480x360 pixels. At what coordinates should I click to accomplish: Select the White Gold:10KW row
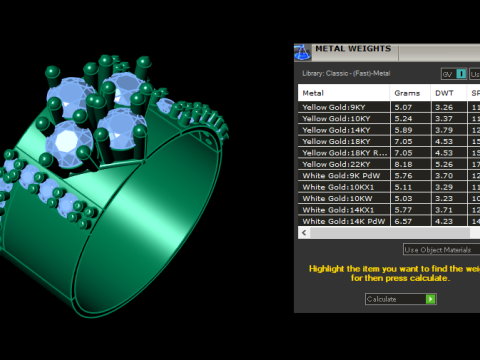389,198
